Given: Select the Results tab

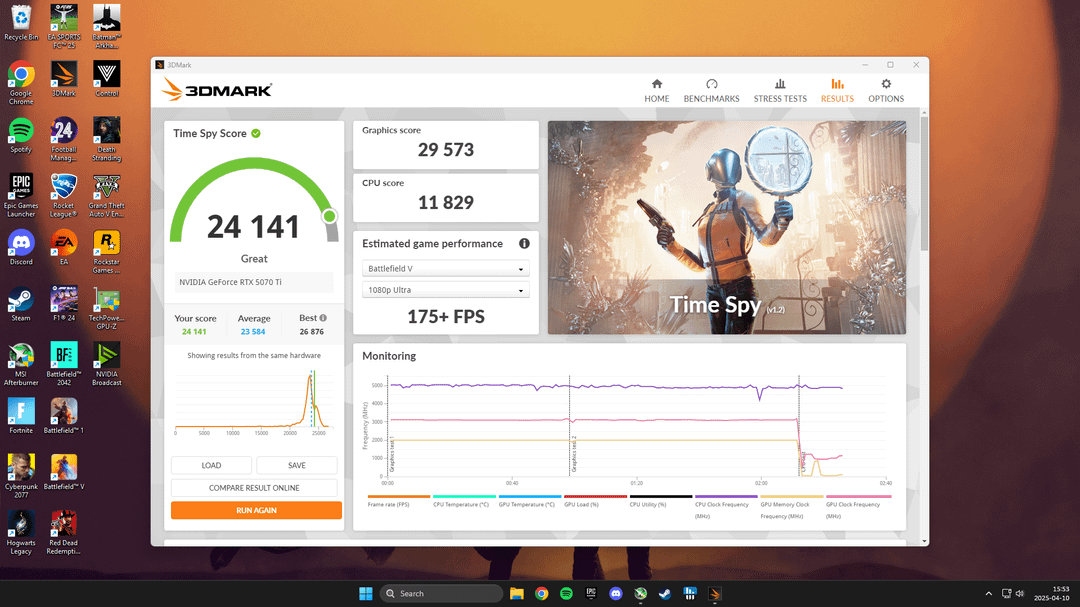Looking at the screenshot, I should 837,90.
